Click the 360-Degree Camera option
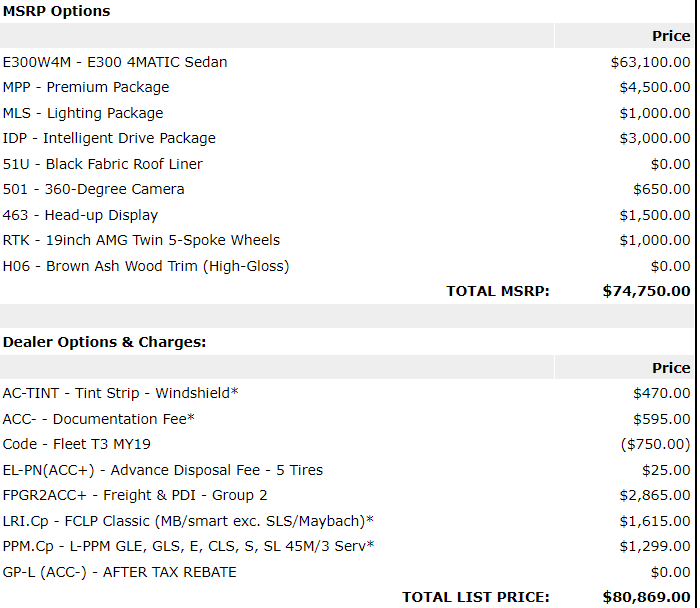This screenshot has width=700, height=608. click(347, 189)
